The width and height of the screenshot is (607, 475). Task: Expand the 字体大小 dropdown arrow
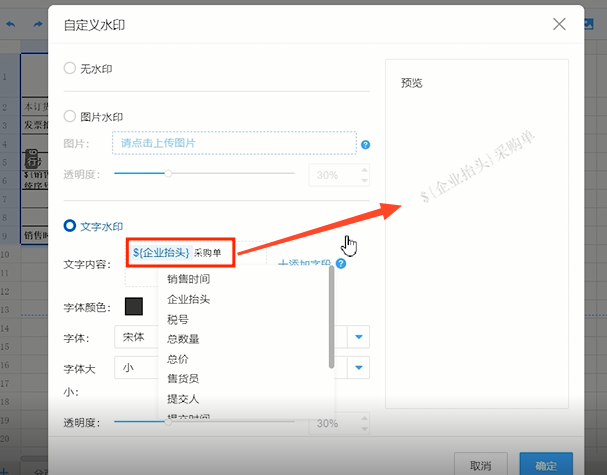(359, 368)
